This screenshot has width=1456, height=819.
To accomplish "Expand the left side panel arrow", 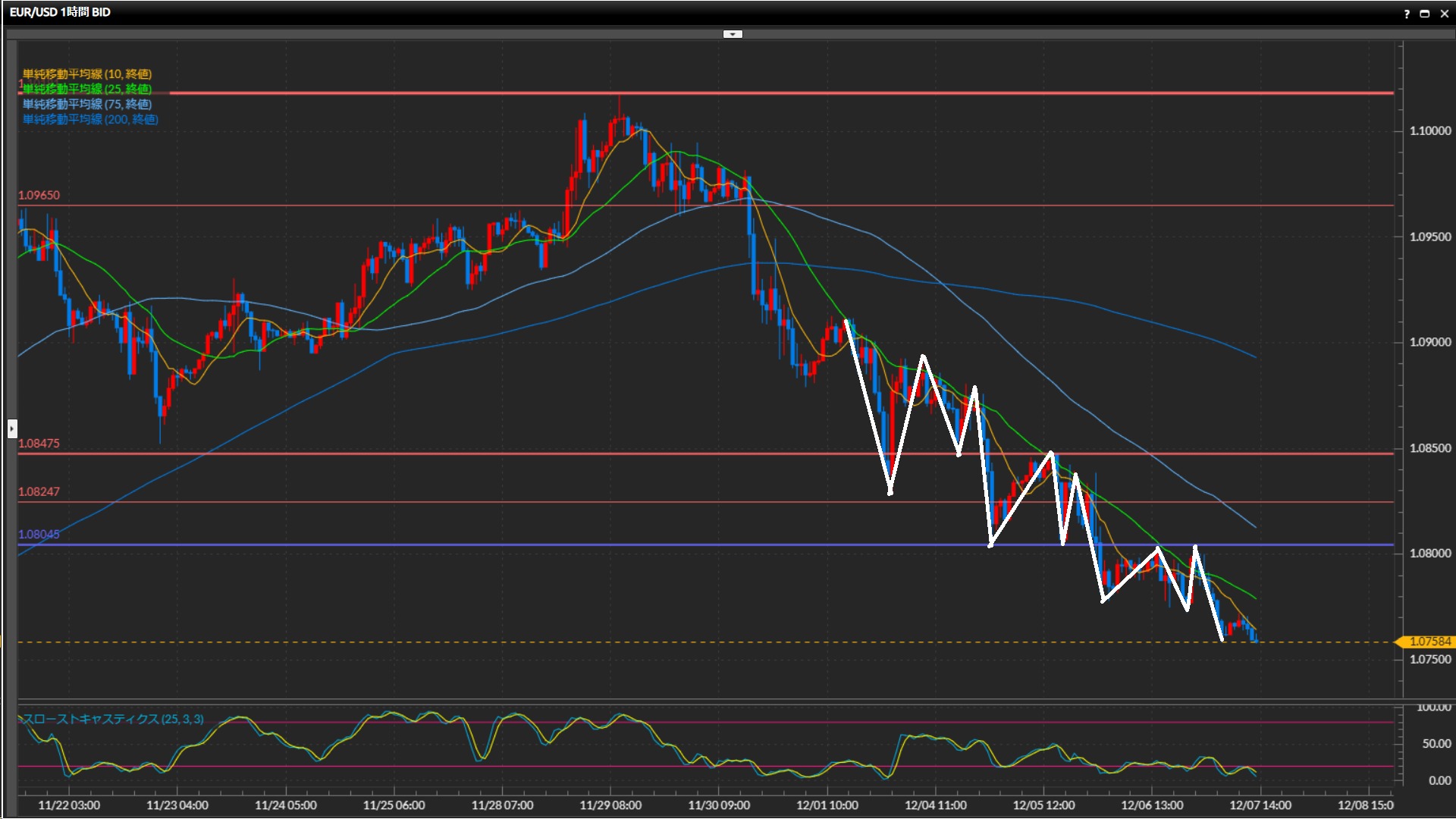I will coord(12,429).
